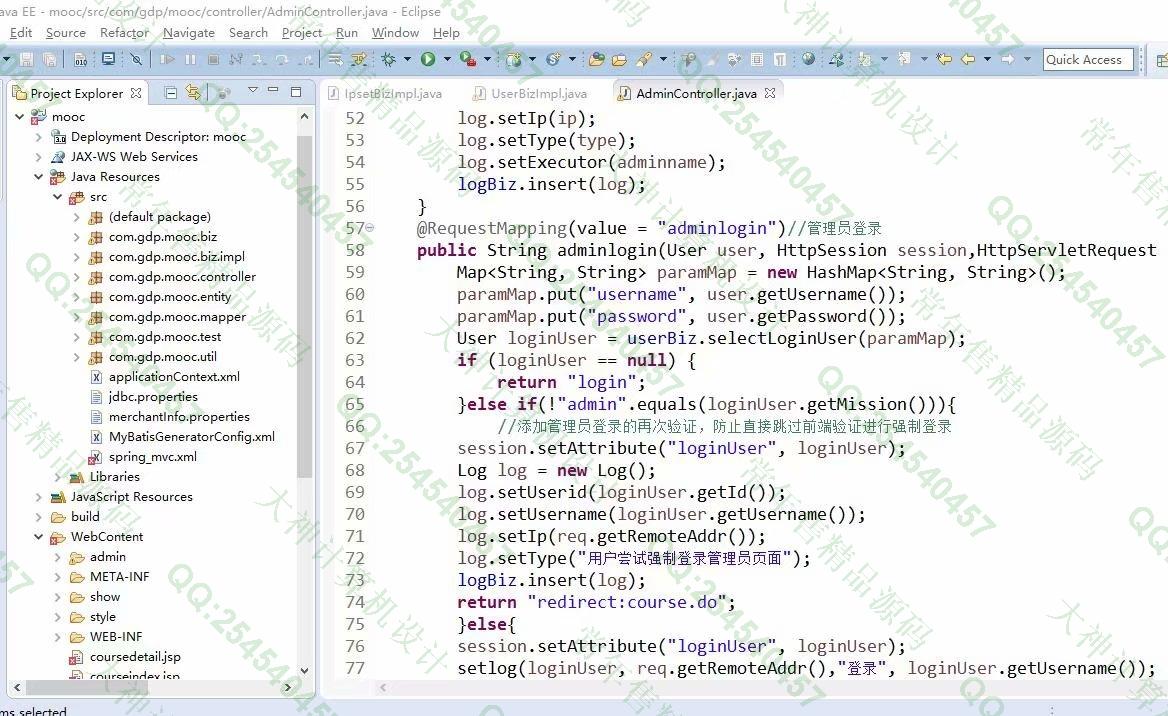The image size is (1168, 716).
Task: Expand the com.gdp.mooc.controller package
Action: click(77, 277)
